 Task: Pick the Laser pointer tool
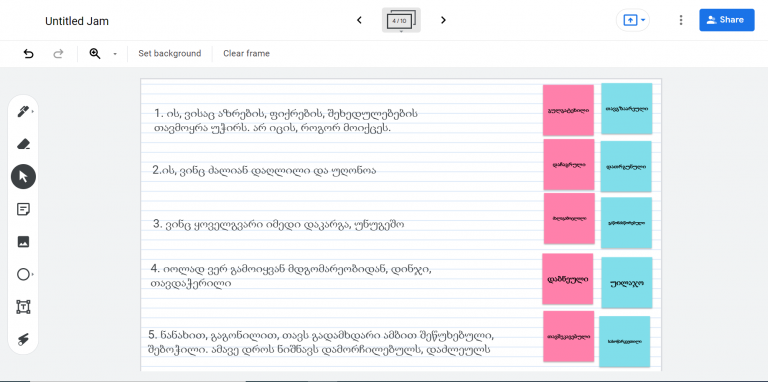point(23,339)
